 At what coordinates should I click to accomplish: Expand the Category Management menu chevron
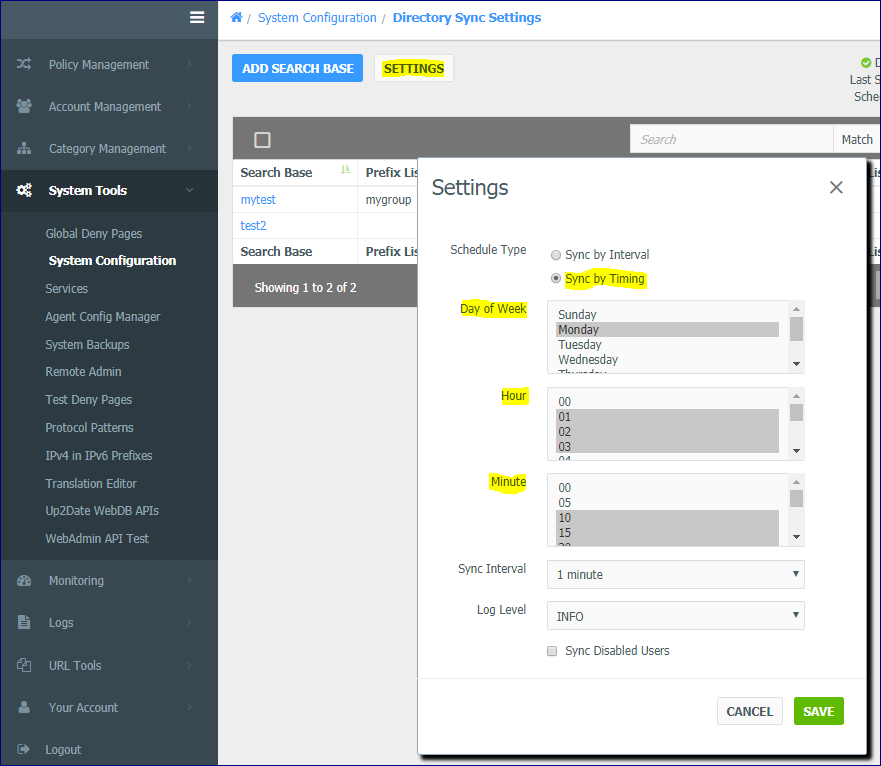coord(189,148)
